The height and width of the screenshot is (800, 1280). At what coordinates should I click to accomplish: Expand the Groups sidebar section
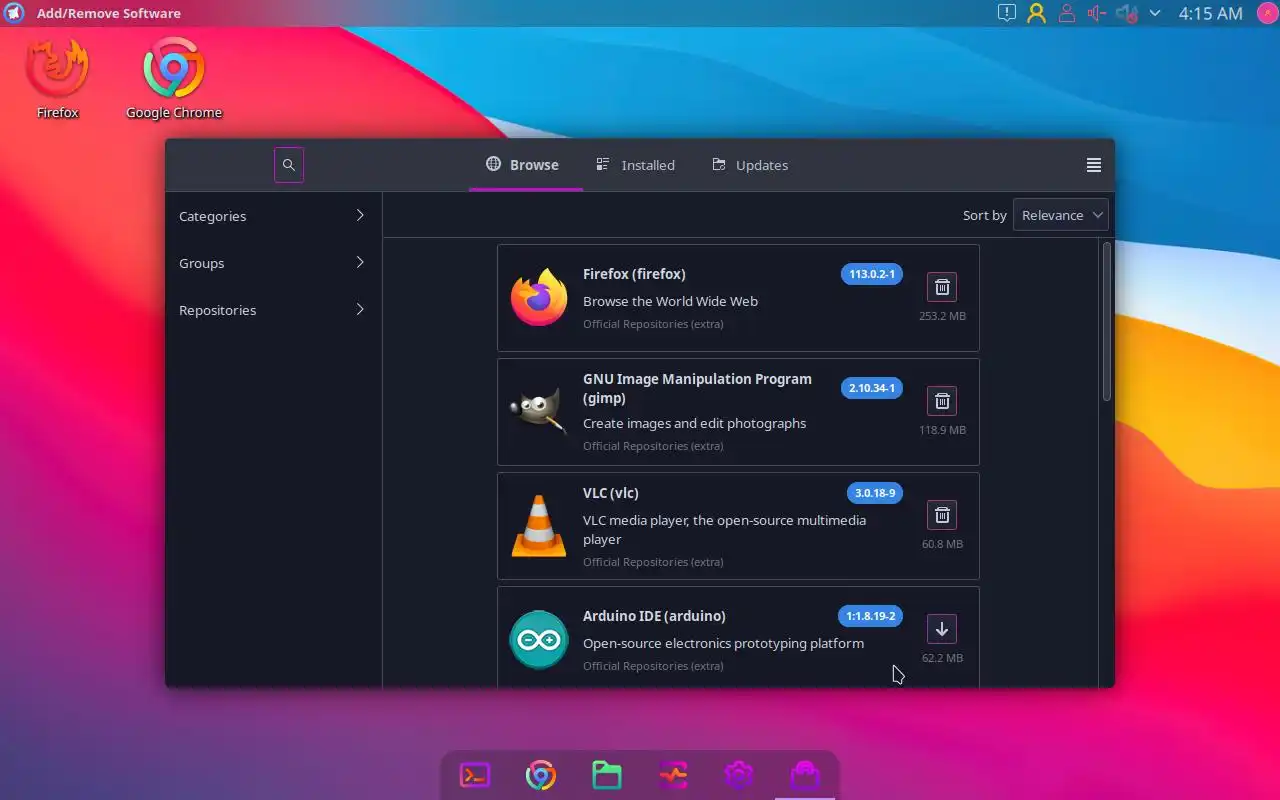274,263
